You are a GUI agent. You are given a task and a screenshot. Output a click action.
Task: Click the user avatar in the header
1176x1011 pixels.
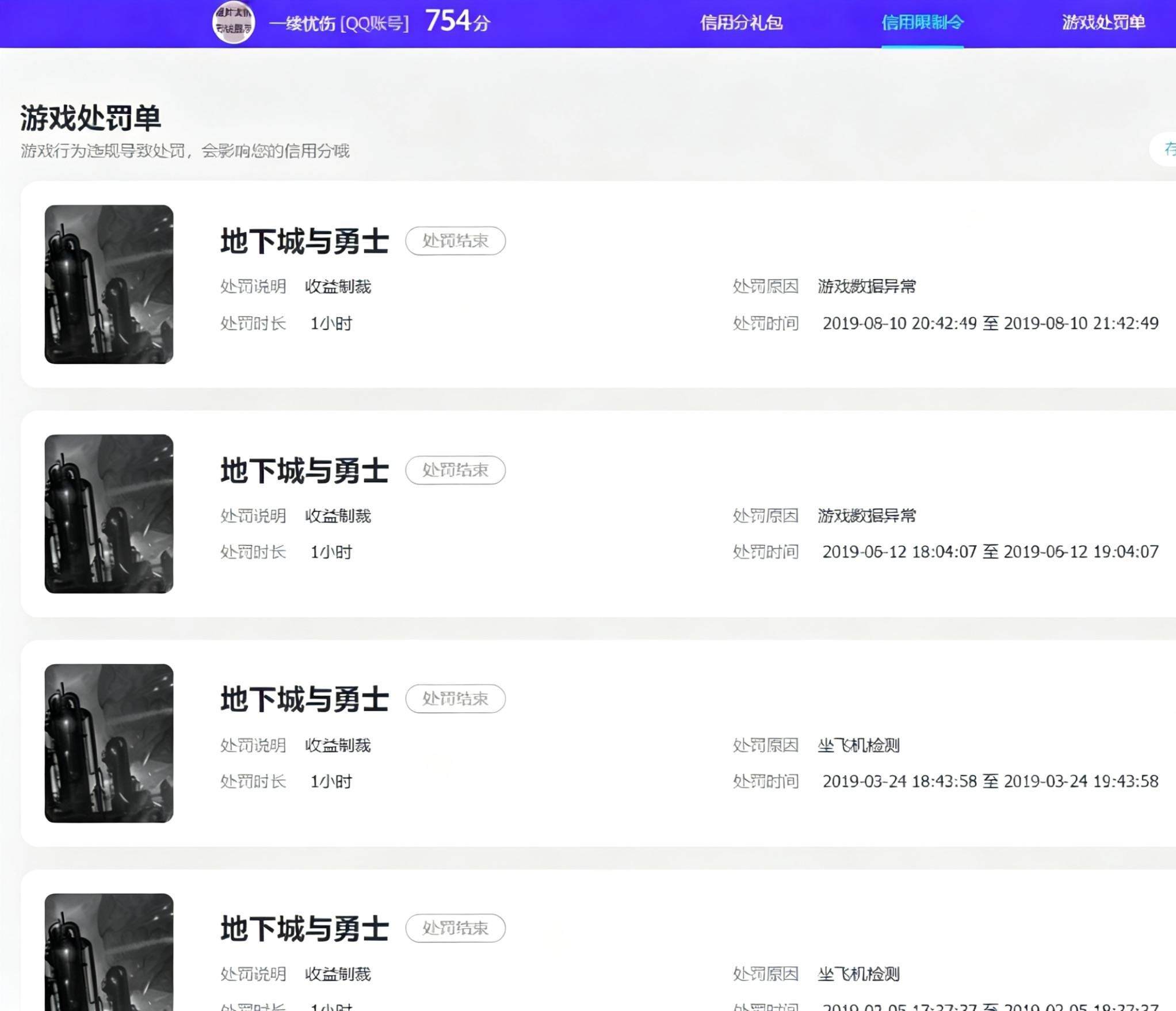[234, 22]
